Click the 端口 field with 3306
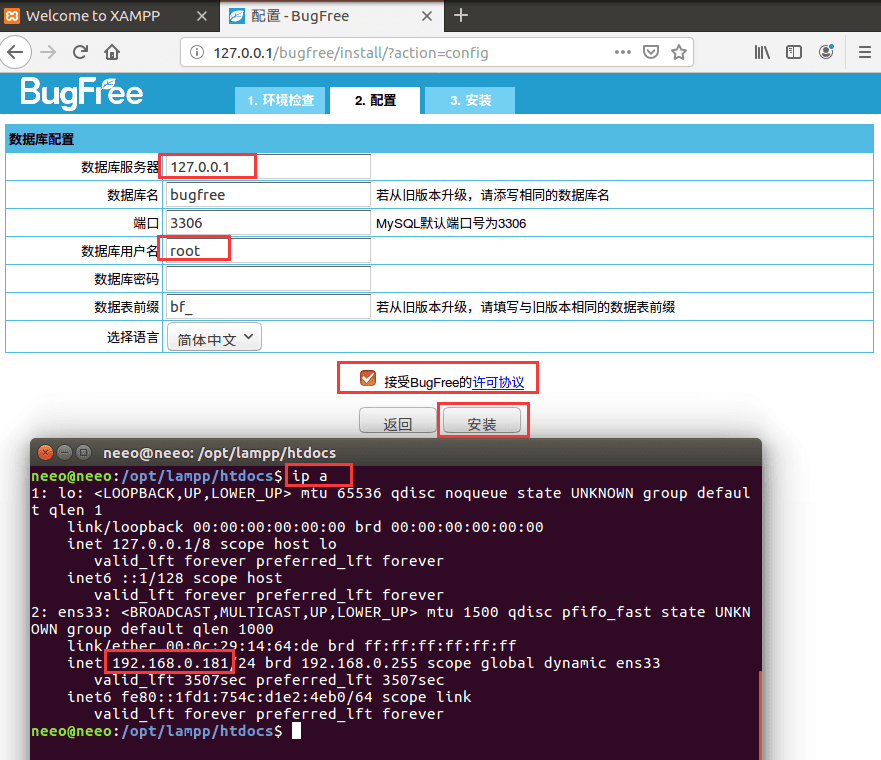This screenshot has height=760, width=881. (x=268, y=223)
